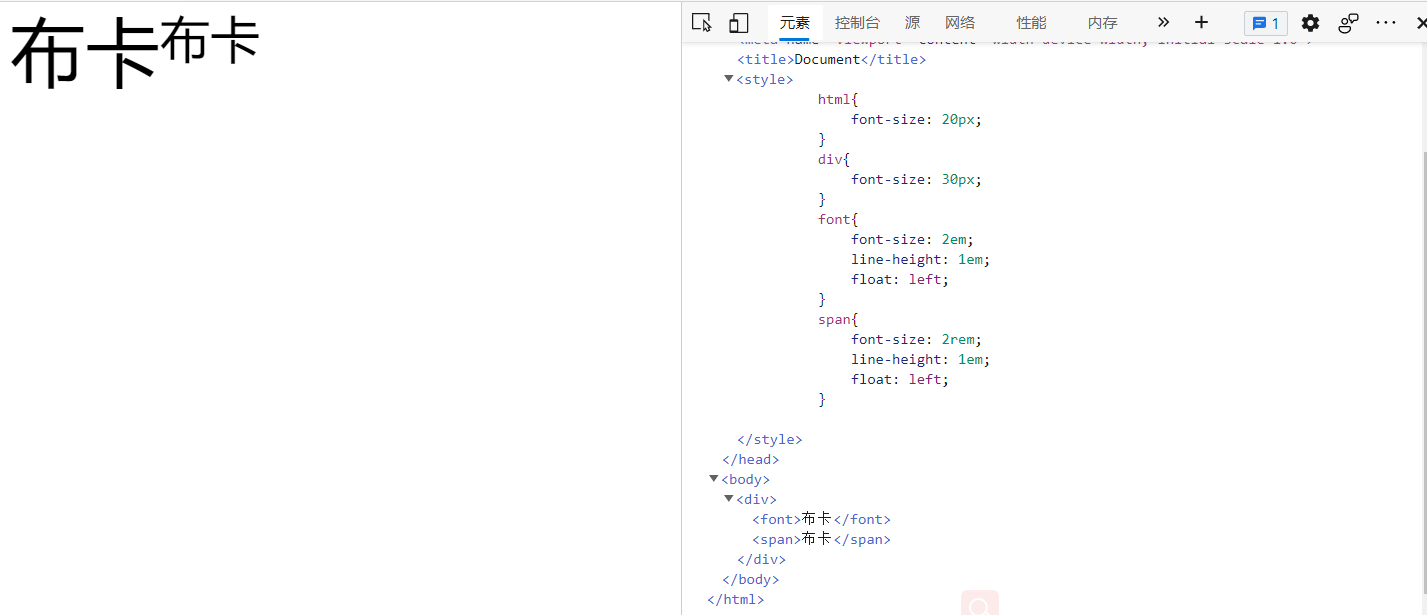Screen dimensions: 1427x615
Task: Select the closing </style> tag line
Action: tap(769, 439)
